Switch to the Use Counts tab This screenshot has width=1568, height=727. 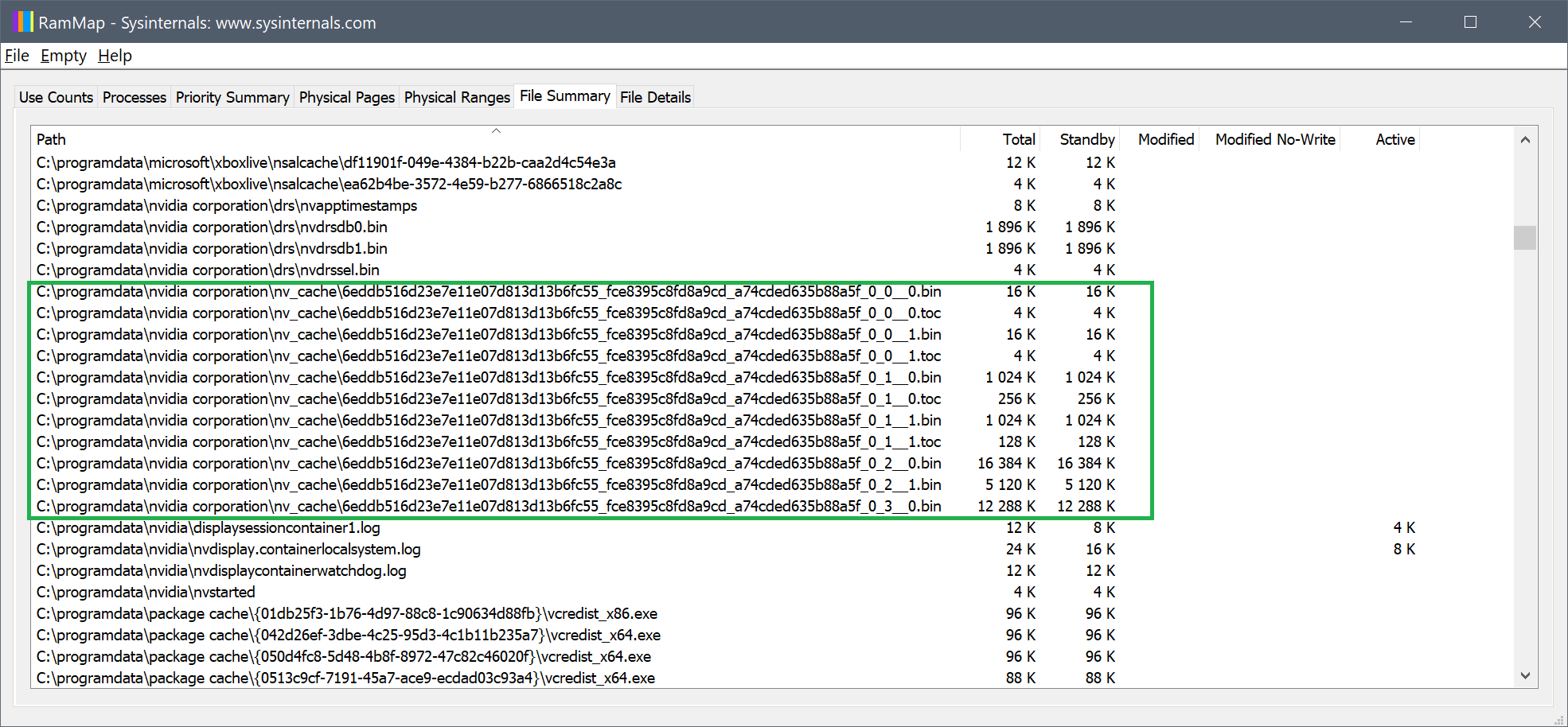point(56,97)
